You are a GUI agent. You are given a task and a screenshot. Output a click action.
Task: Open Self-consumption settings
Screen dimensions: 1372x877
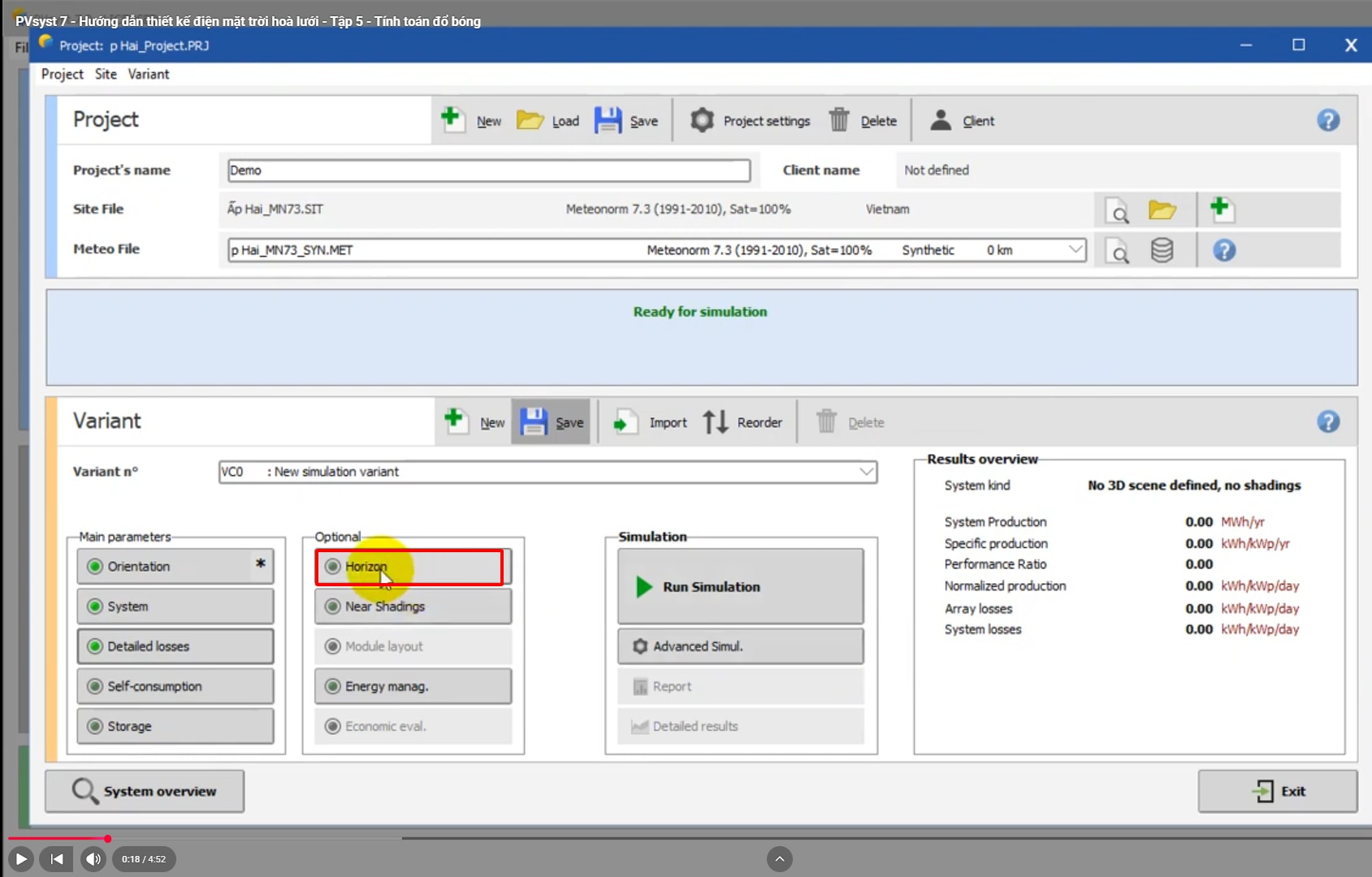[x=175, y=686]
